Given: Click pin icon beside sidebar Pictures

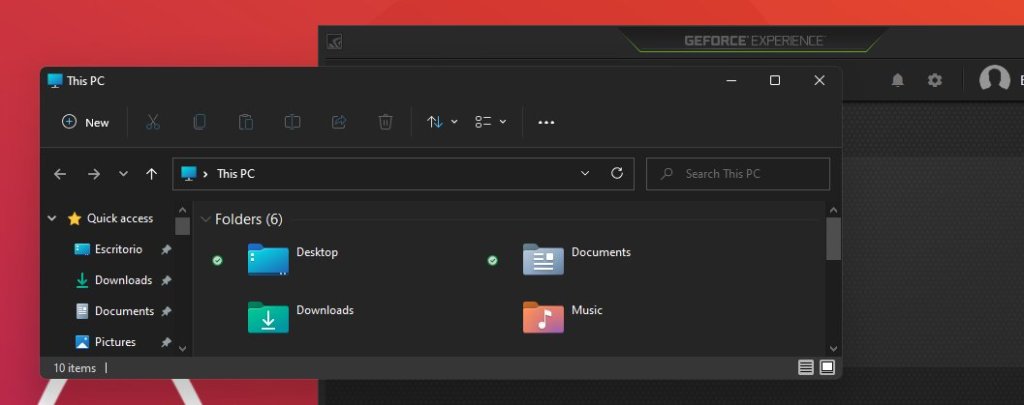Looking at the screenshot, I should click(x=166, y=342).
